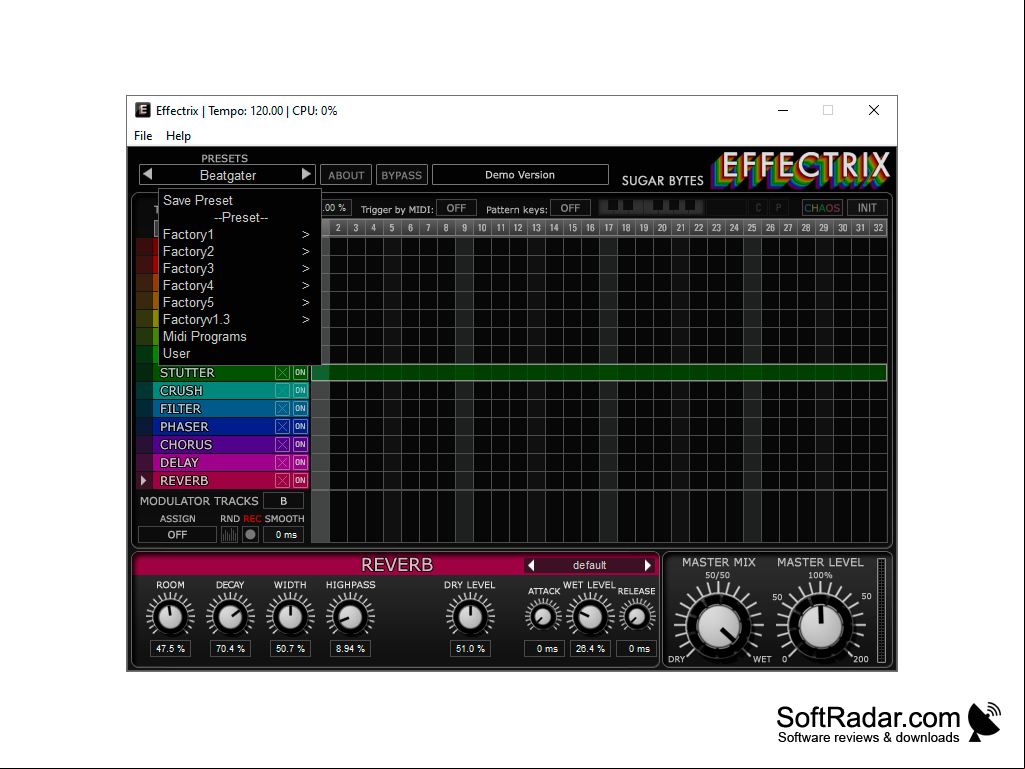Toggle PHASER track ON button
Image resolution: width=1025 pixels, height=769 pixels.
tap(300, 426)
